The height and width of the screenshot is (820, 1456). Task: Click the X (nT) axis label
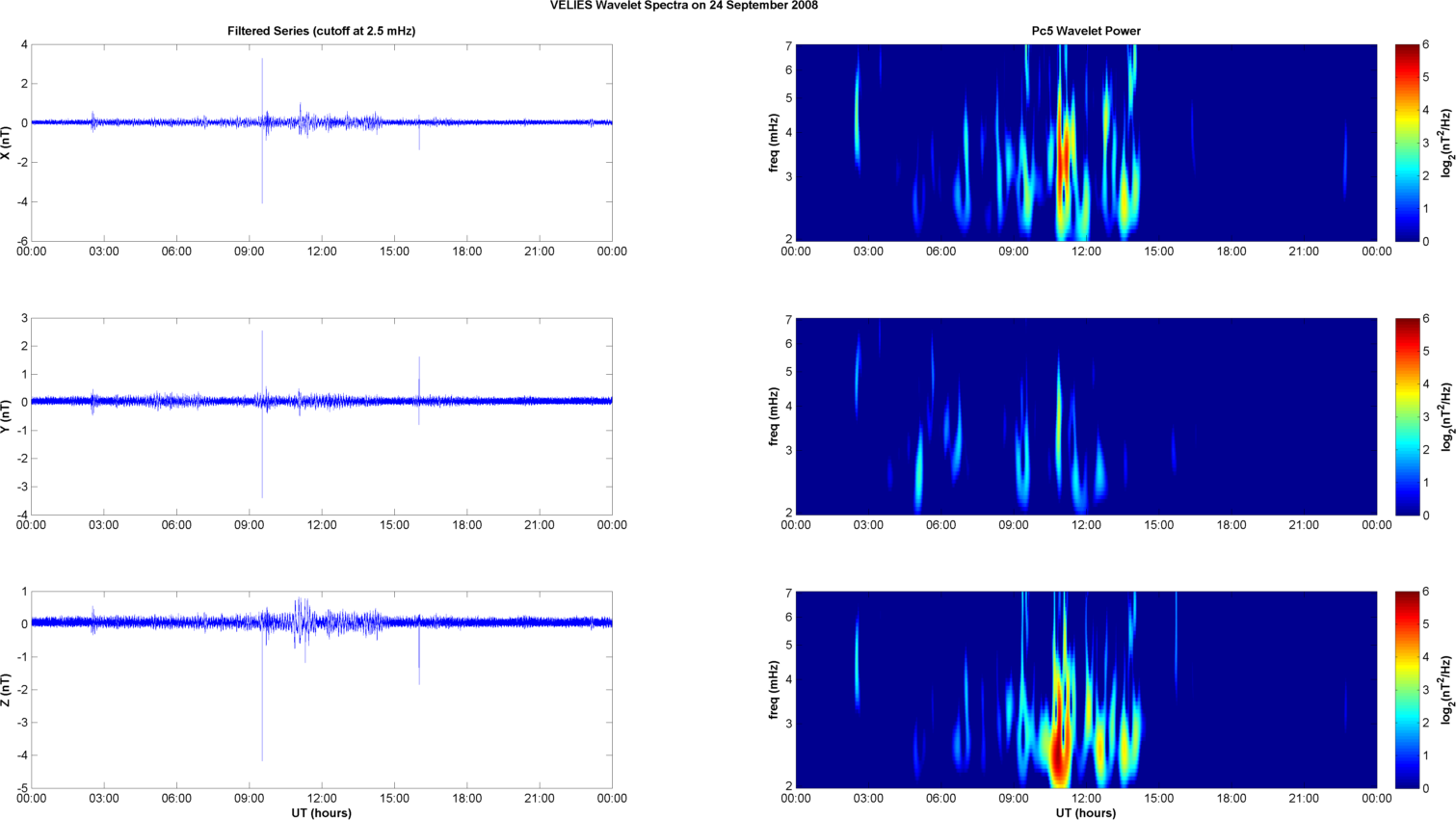6,143
